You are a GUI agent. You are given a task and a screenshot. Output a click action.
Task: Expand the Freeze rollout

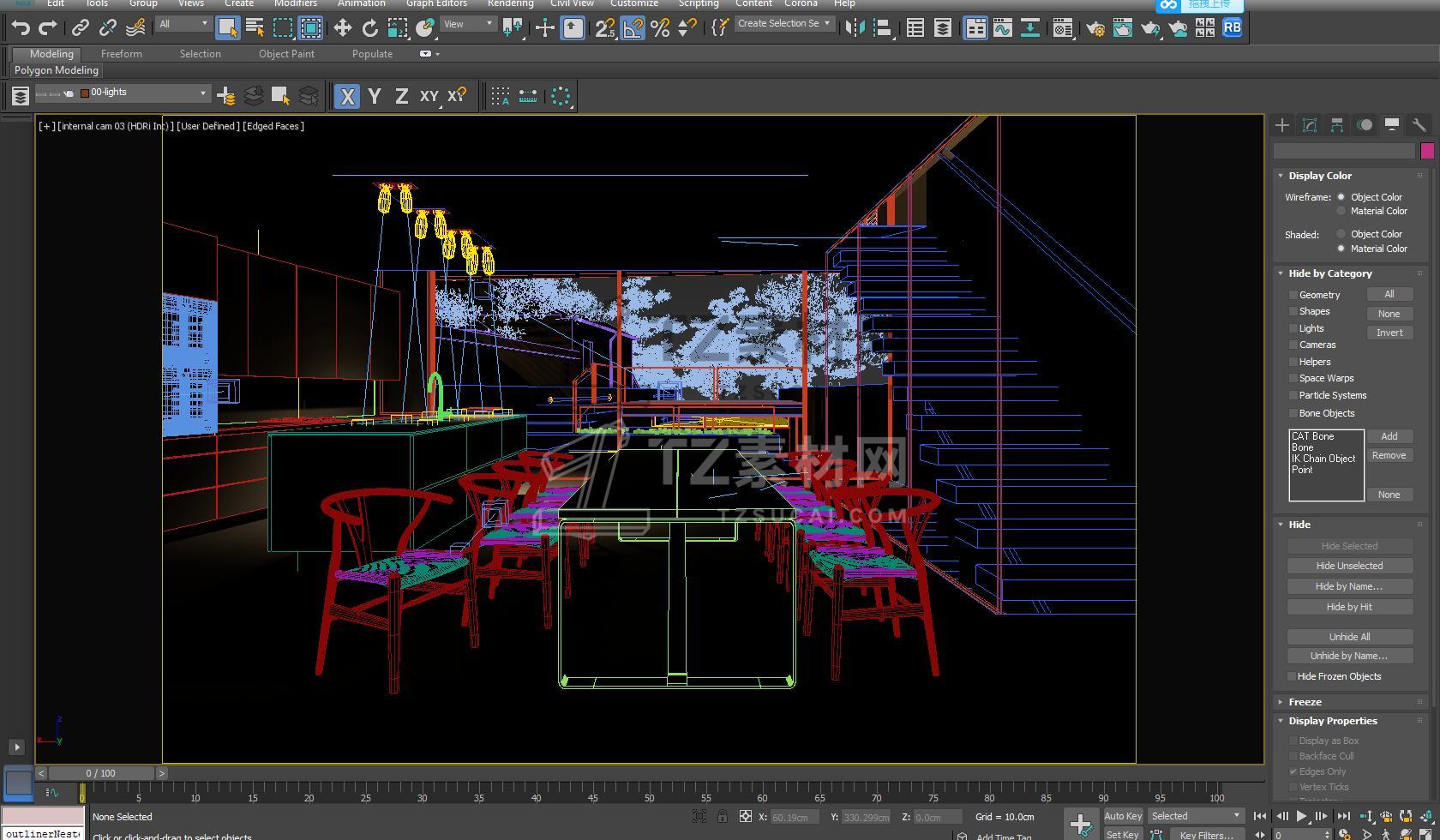click(1305, 702)
